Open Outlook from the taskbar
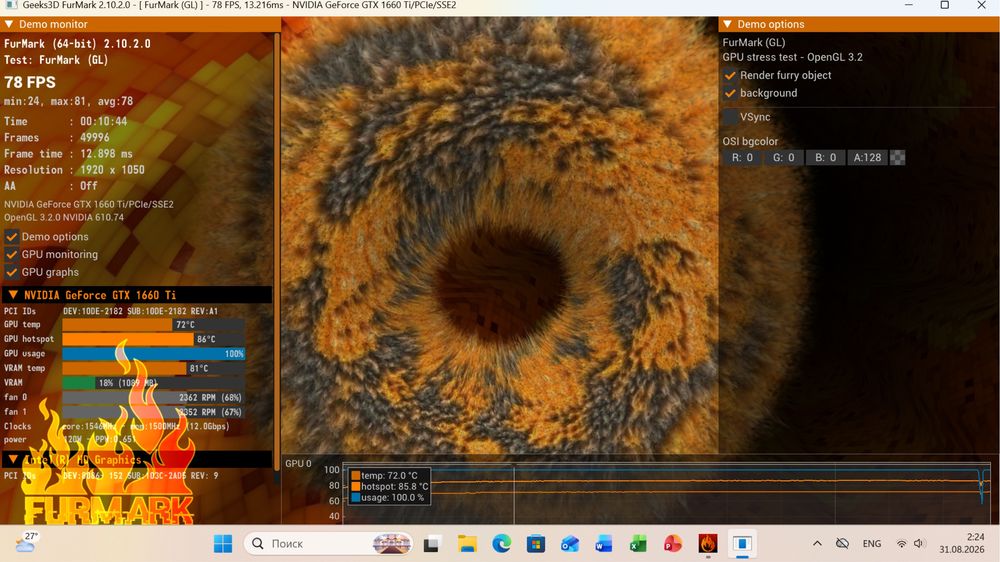 (x=570, y=544)
